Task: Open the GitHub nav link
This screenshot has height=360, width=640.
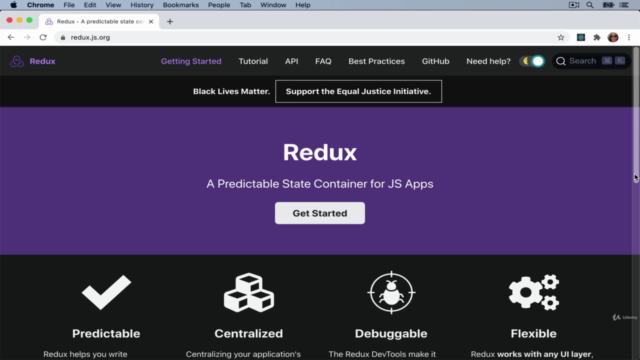Action: [x=436, y=61]
